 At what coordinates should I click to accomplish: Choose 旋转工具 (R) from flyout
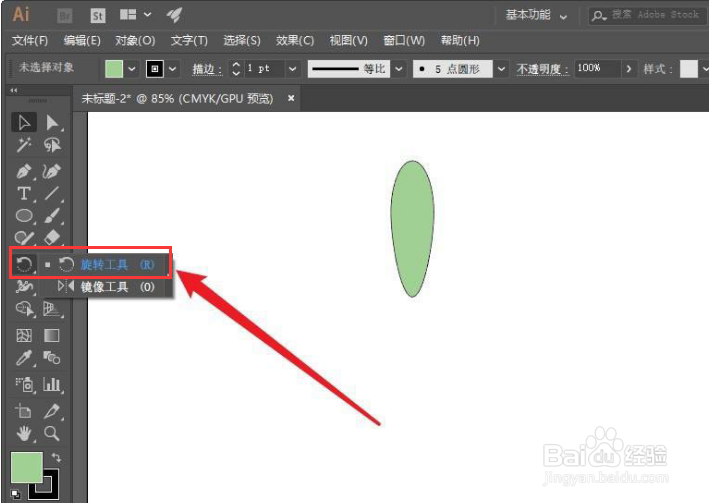[107, 264]
